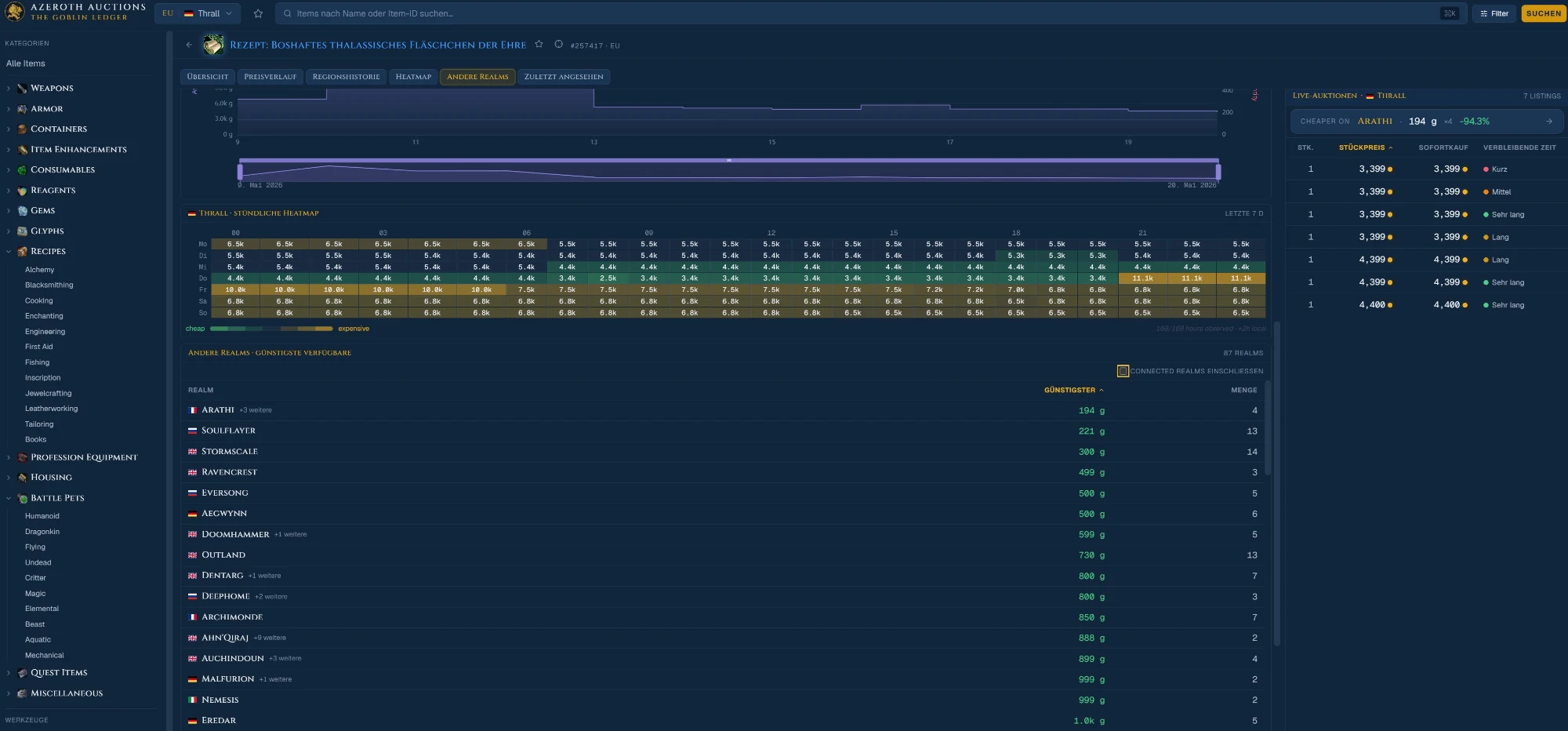
Task: Click the arrow icon in the Cheaper on Arathi banner
Action: click(x=1549, y=122)
